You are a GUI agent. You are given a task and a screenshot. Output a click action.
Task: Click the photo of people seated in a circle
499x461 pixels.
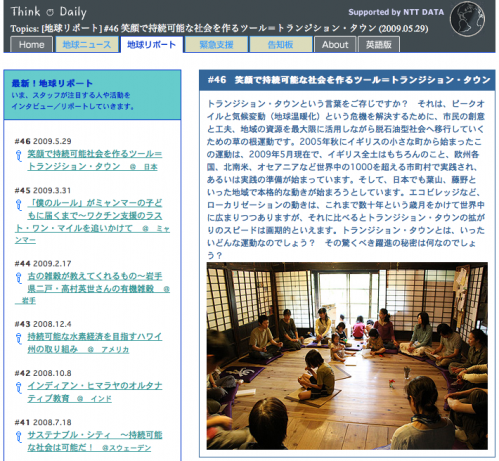347,356
